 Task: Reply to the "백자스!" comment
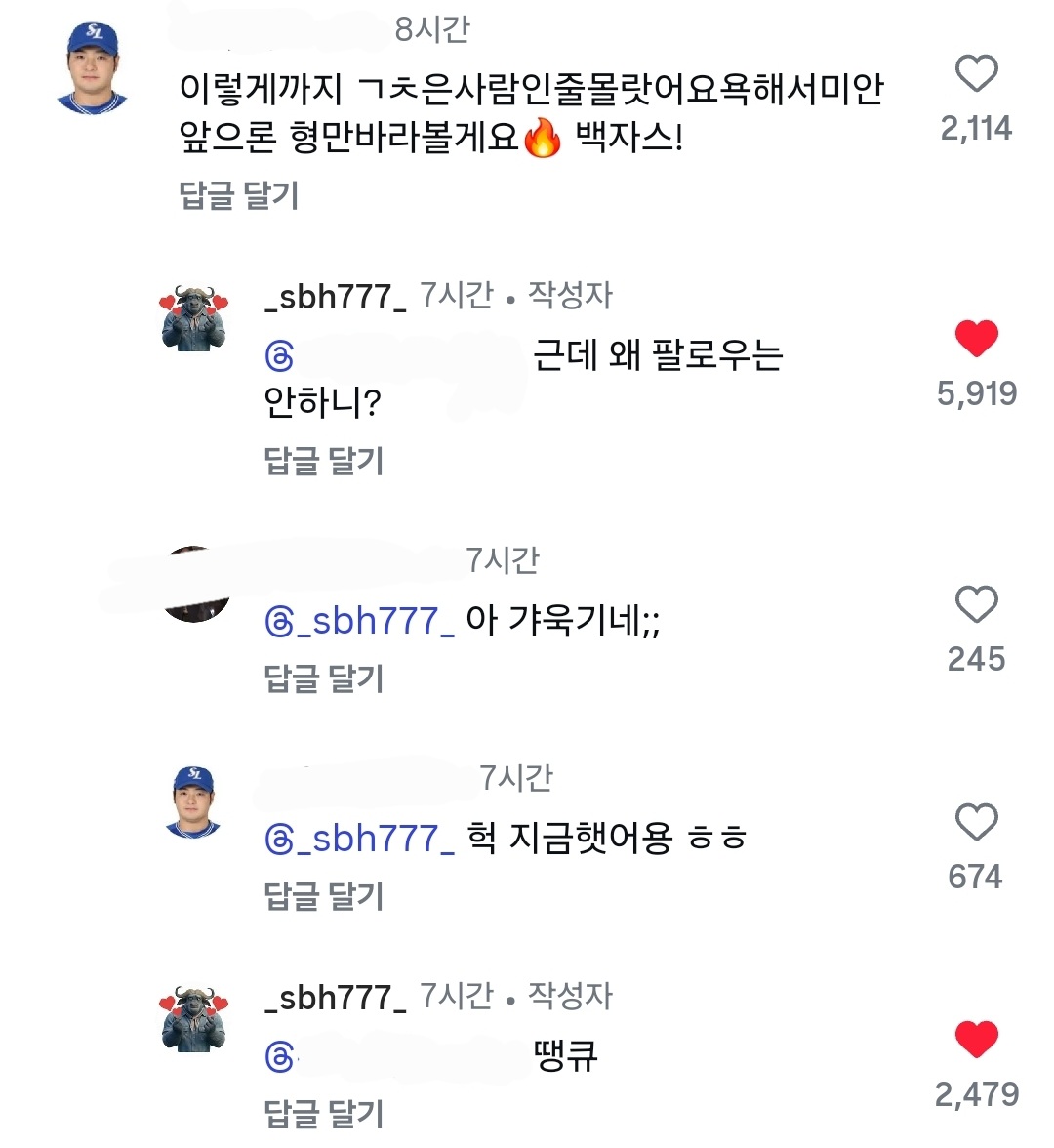coord(239,195)
